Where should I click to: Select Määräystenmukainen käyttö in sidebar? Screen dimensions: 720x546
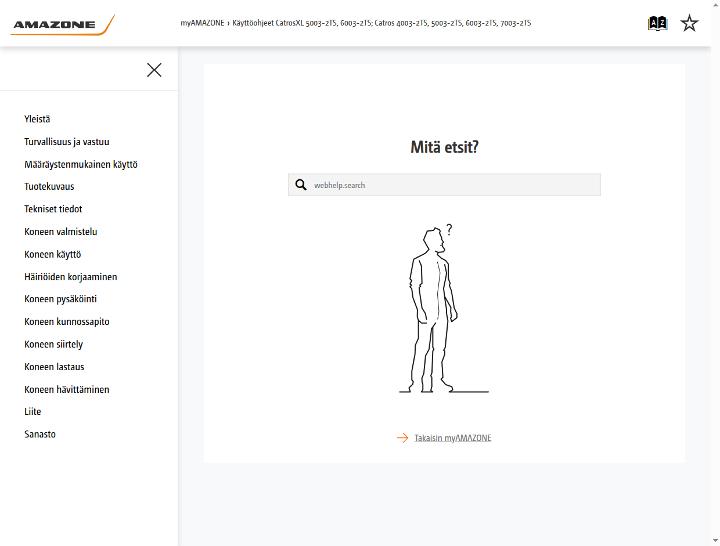tap(81, 164)
